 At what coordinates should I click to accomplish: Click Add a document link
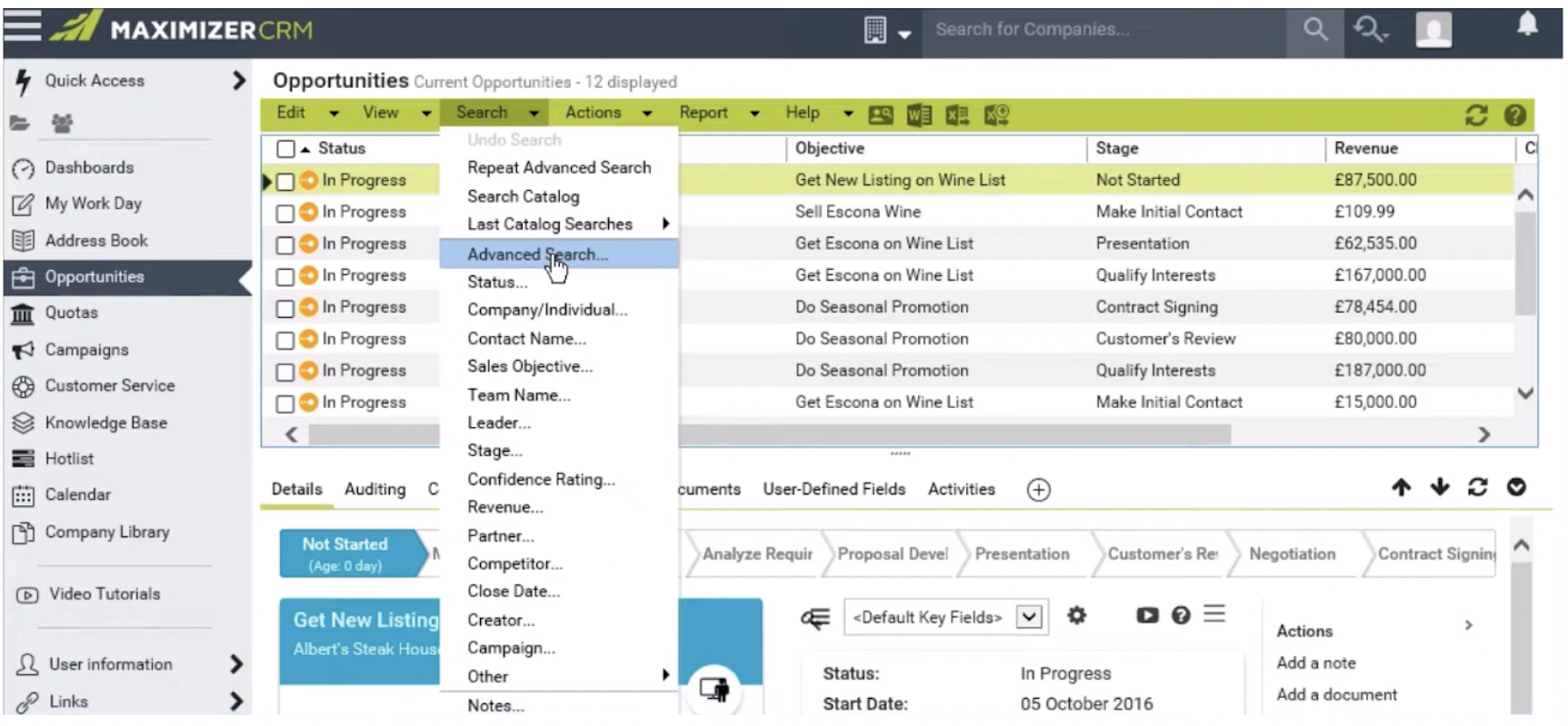(1336, 695)
